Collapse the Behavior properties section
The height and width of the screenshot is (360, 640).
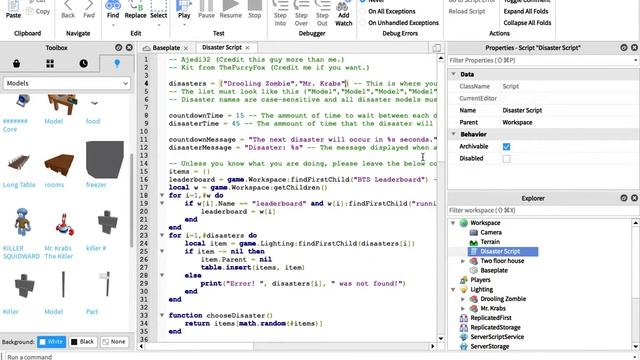coord(453,134)
